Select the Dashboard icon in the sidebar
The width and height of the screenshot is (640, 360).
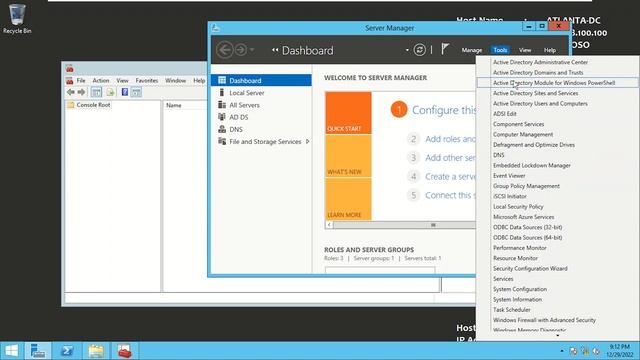[222, 80]
